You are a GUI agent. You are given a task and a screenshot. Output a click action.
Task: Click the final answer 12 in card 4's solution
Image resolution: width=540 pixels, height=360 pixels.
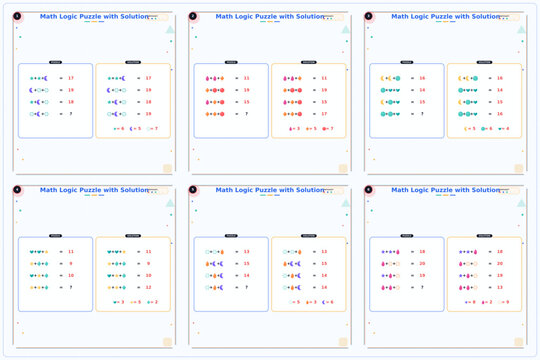148,287
